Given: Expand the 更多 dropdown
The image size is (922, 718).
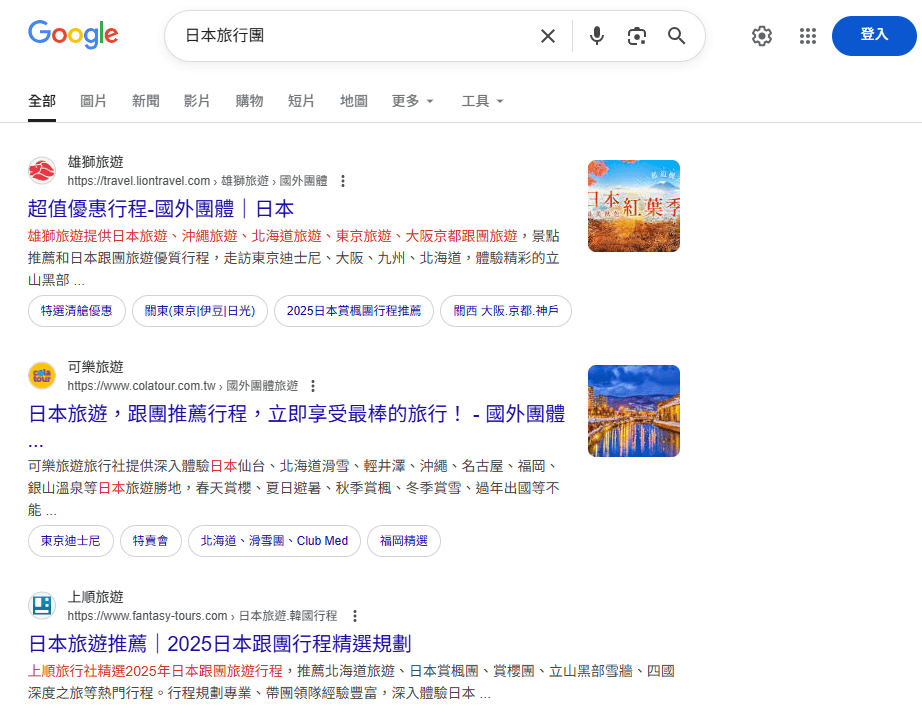Looking at the screenshot, I should [413, 101].
